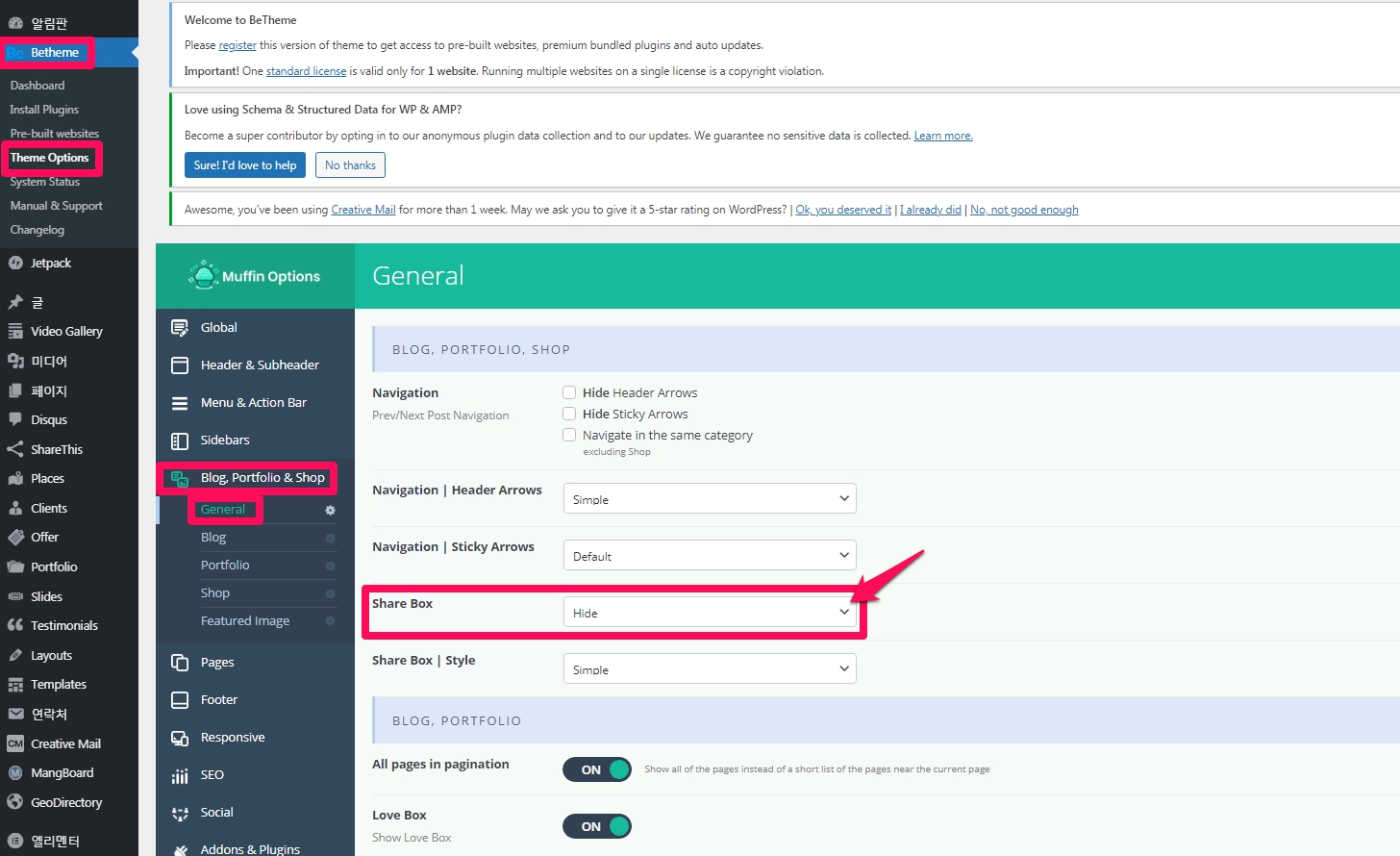
Task: Click the Footer panel icon
Action: click(x=180, y=700)
